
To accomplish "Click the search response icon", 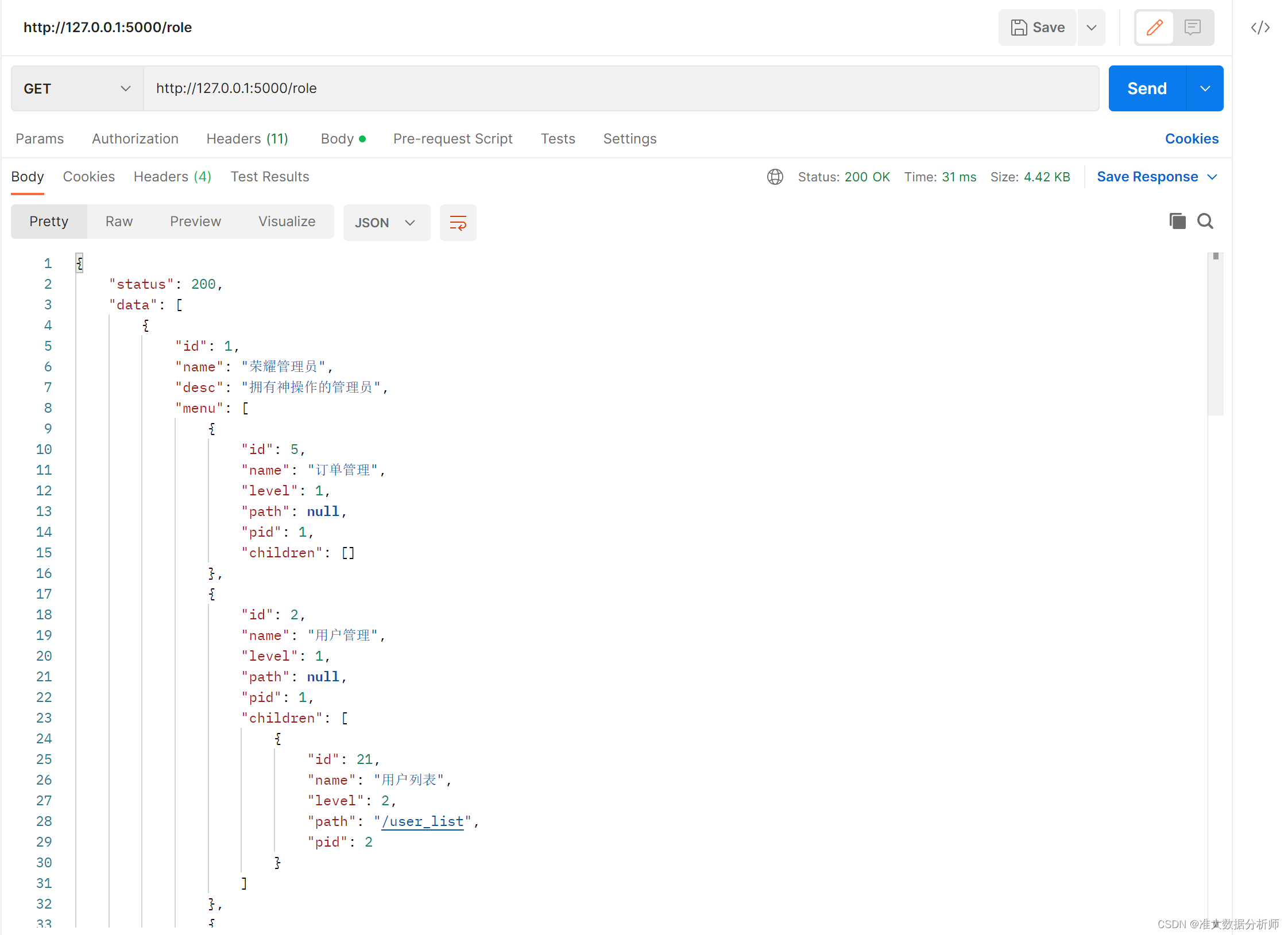I will coord(1205,221).
